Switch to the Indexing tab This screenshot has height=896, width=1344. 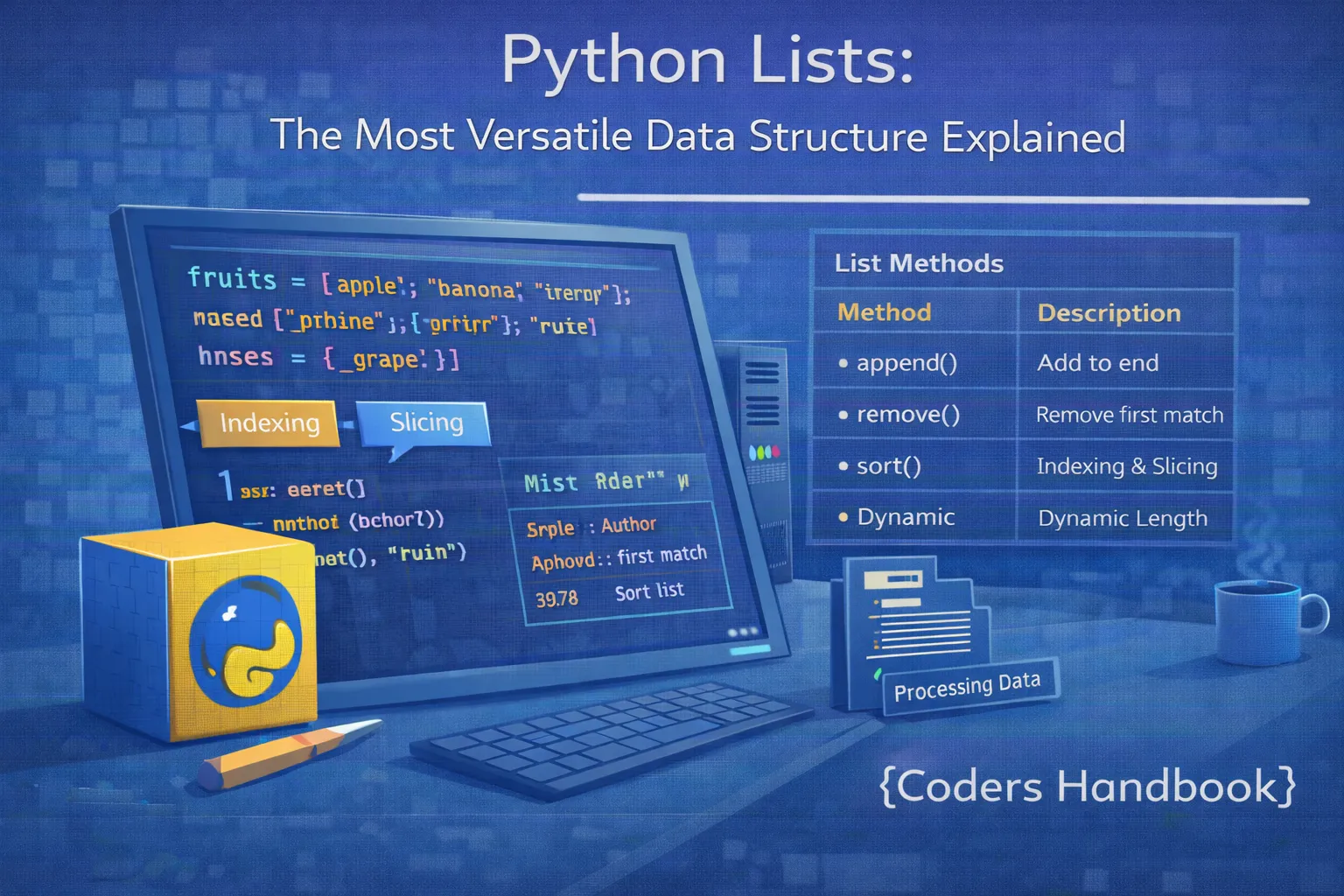268,423
